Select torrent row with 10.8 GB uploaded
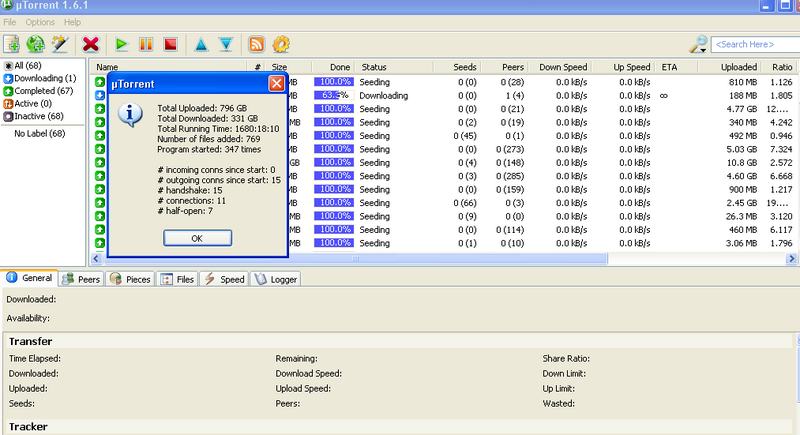 click(444, 163)
